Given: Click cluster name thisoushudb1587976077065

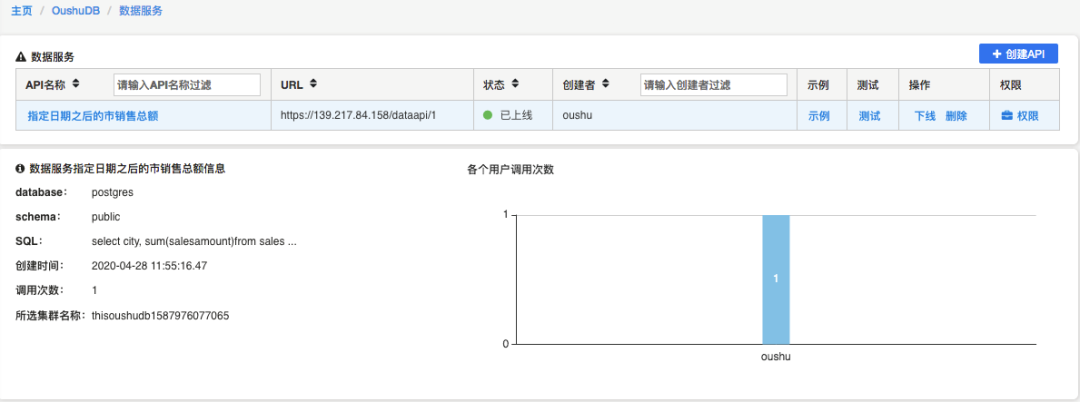Looking at the screenshot, I should click(x=160, y=316).
